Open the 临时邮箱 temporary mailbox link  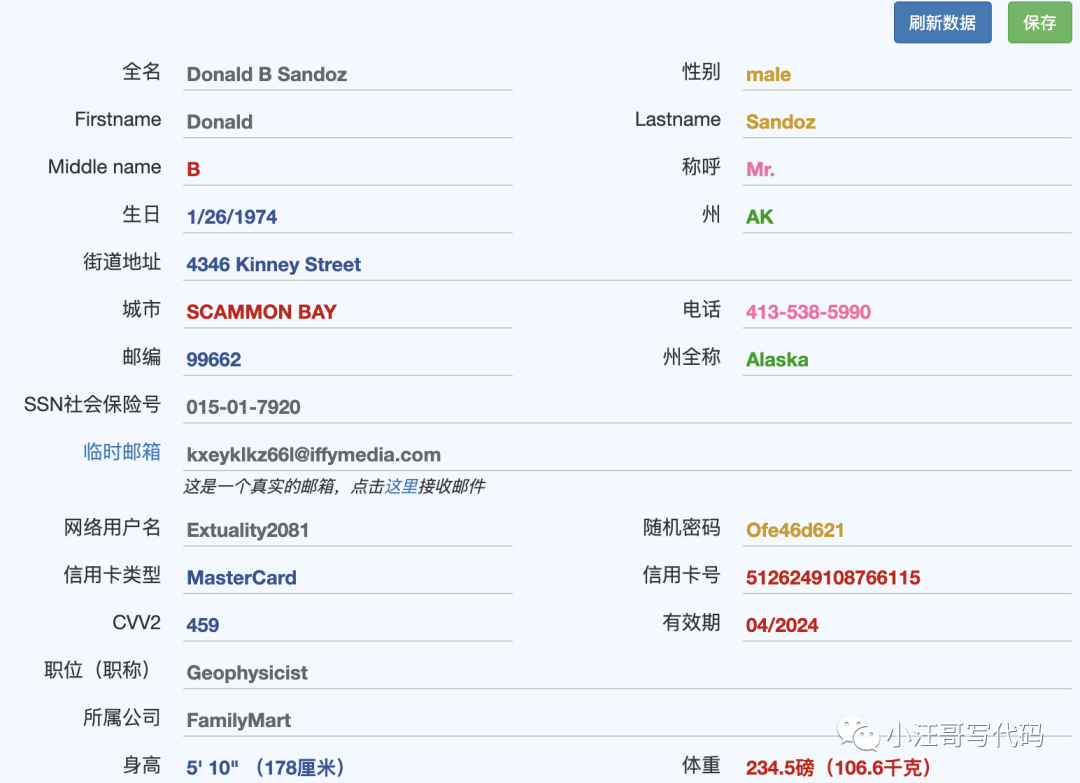point(122,452)
